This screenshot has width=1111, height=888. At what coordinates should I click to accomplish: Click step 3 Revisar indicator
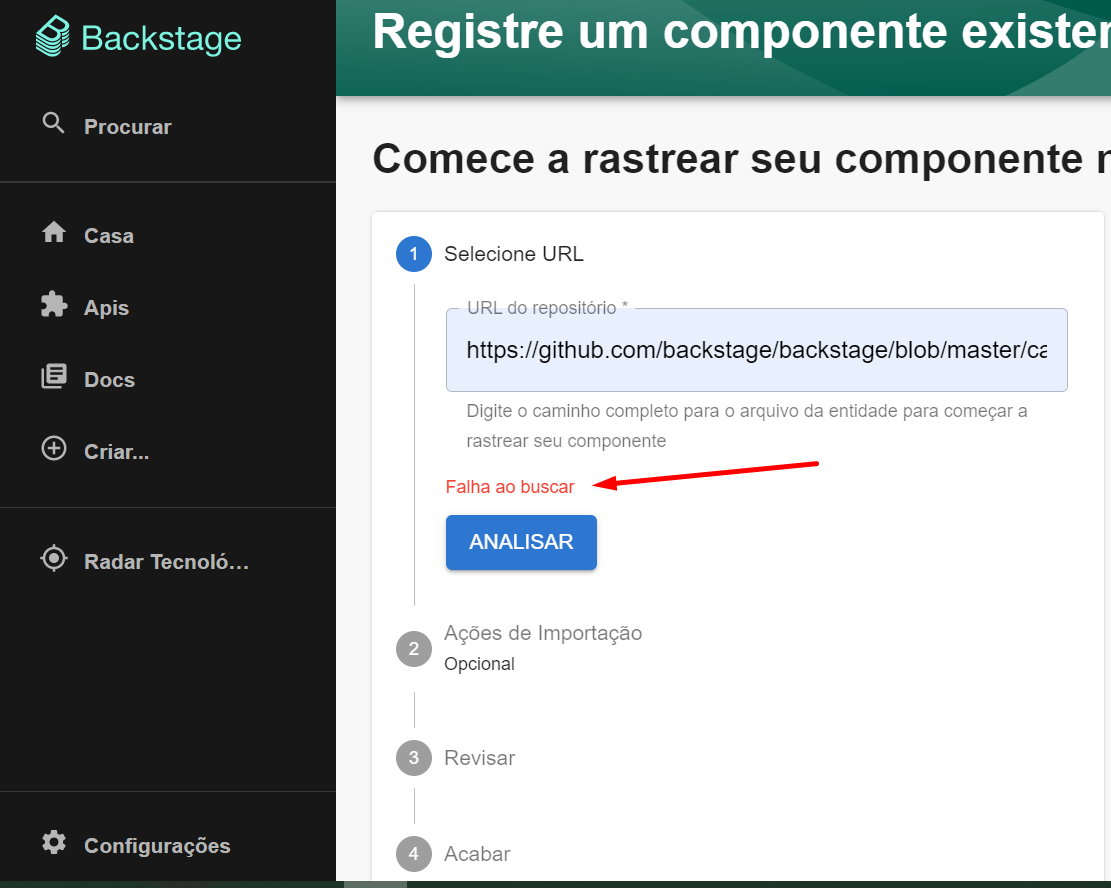click(x=413, y=758)
